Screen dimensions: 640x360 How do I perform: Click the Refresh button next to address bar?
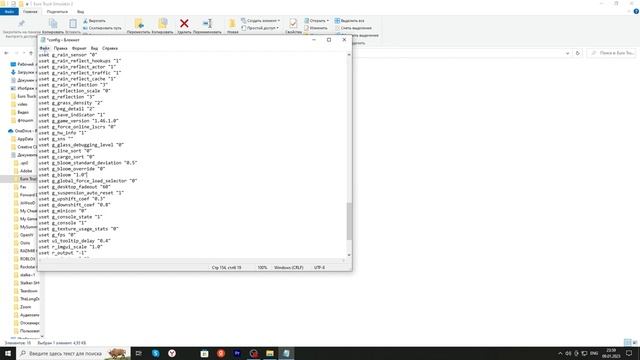578,53
